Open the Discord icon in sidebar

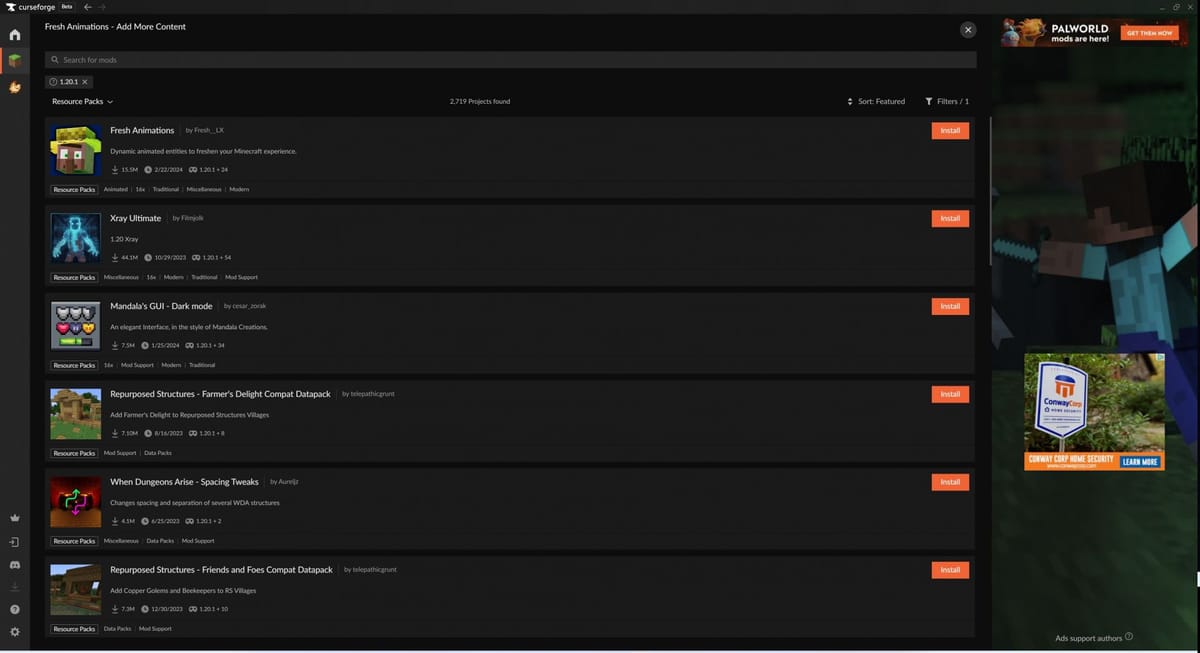(x=14, y=565)
